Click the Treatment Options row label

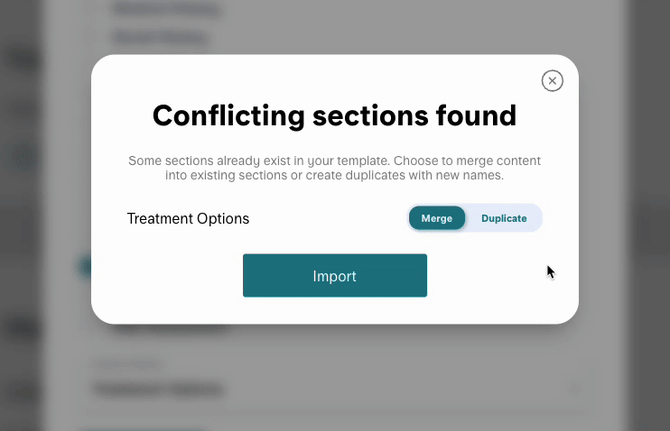click(x=188, y=218)
